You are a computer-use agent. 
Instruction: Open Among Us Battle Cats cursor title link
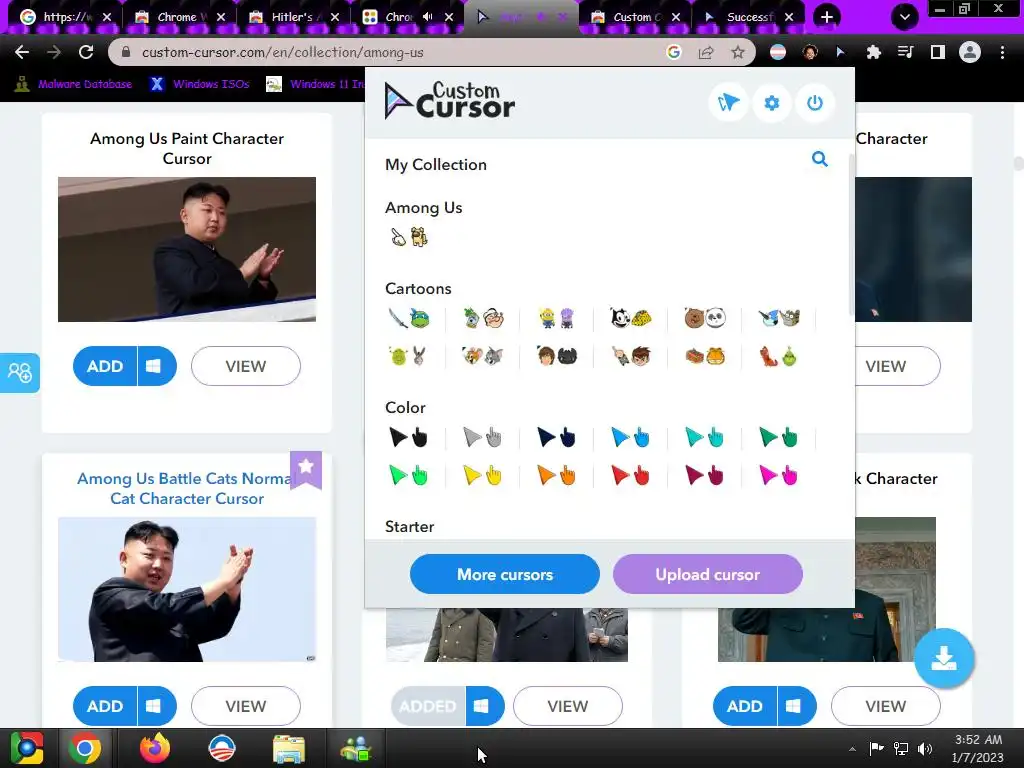186,488
